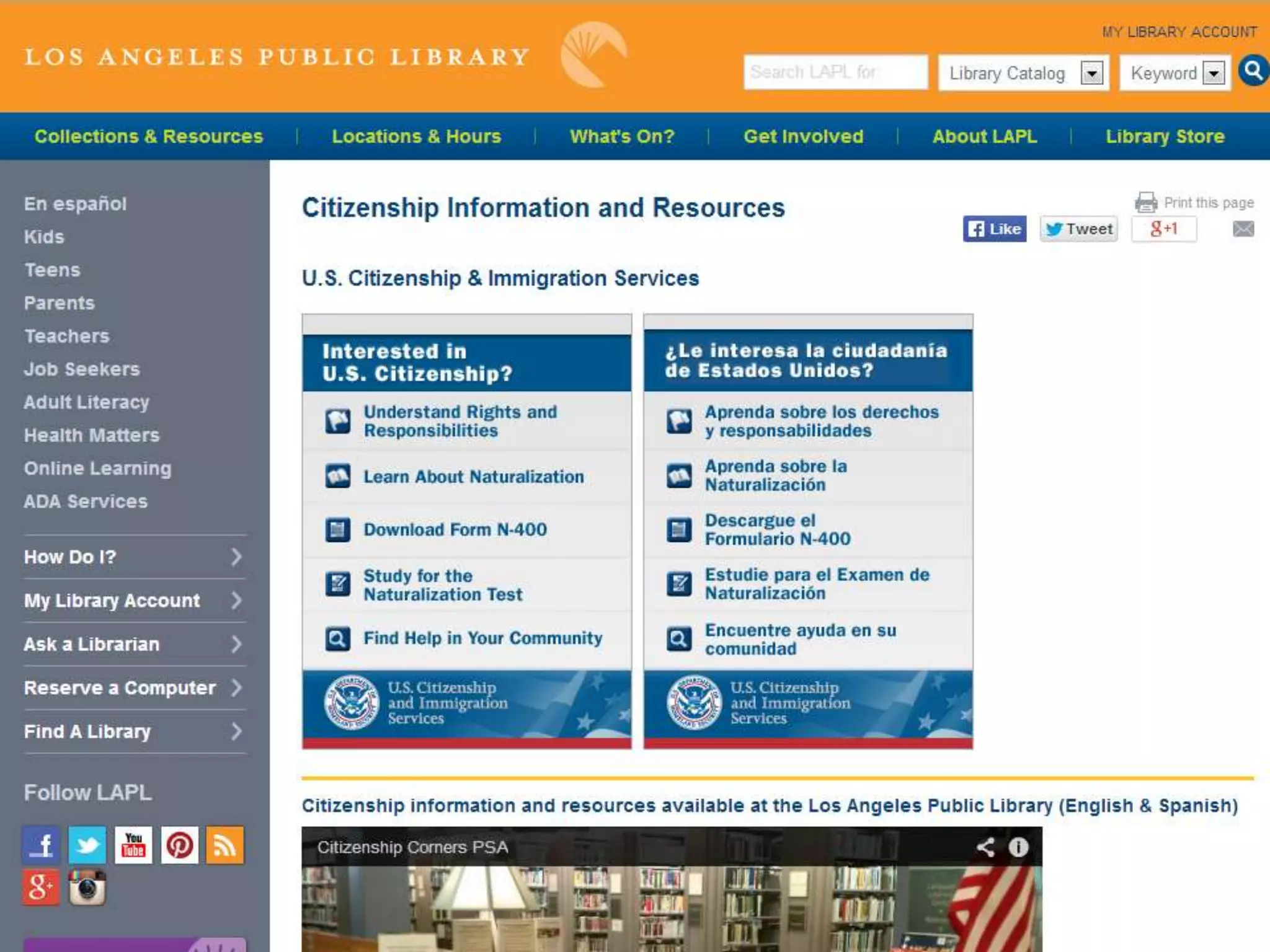Open Collections & Resources nav menu
This screenshot has height=952, width=1270.
149,136
